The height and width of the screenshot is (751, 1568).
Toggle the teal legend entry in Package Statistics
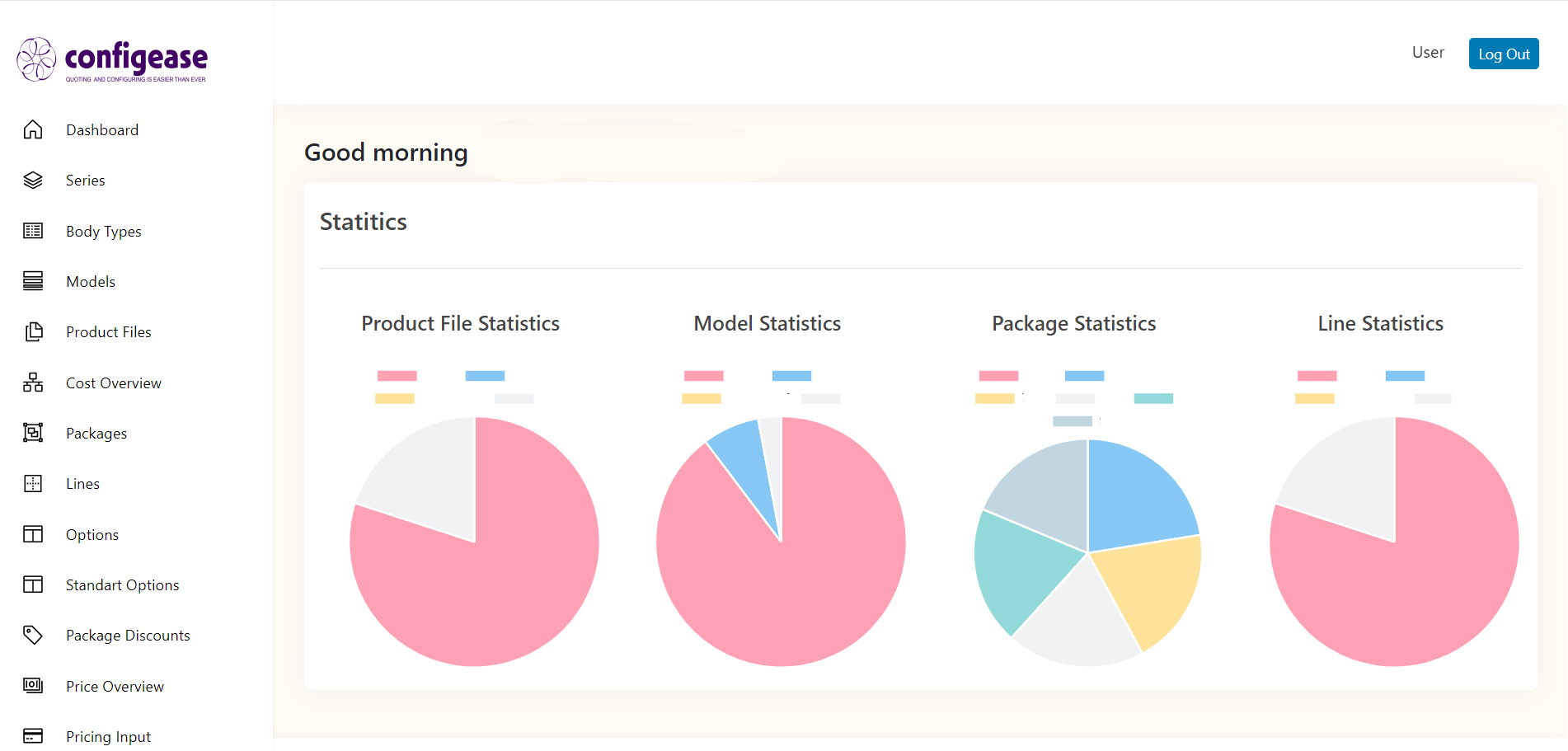pos(1154,398)
